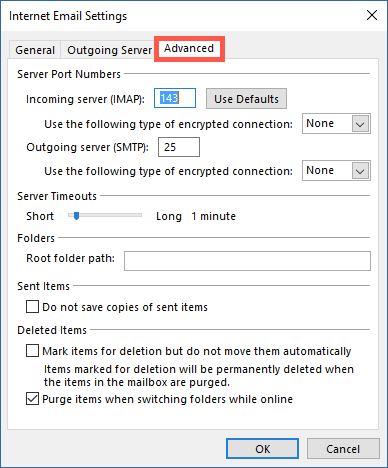388x468 pixels.
Task: Select the Advanced tab
Action: pyautogui.click(x=189, y=49)
